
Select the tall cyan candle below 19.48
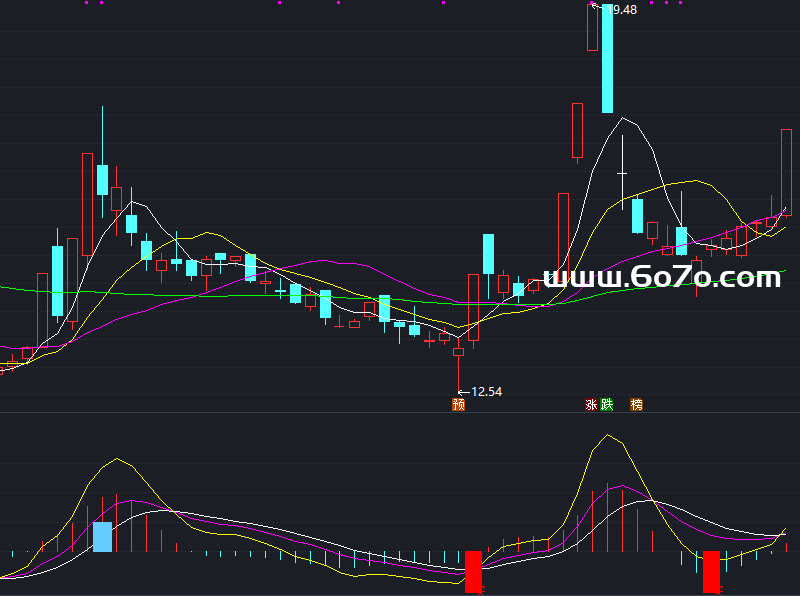tap(607, 60)
